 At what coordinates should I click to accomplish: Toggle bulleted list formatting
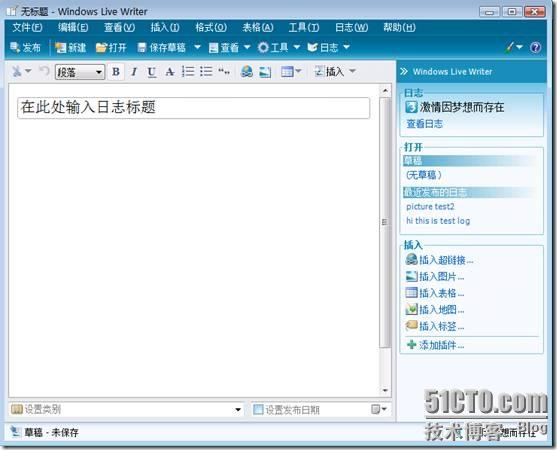[206, 71]
